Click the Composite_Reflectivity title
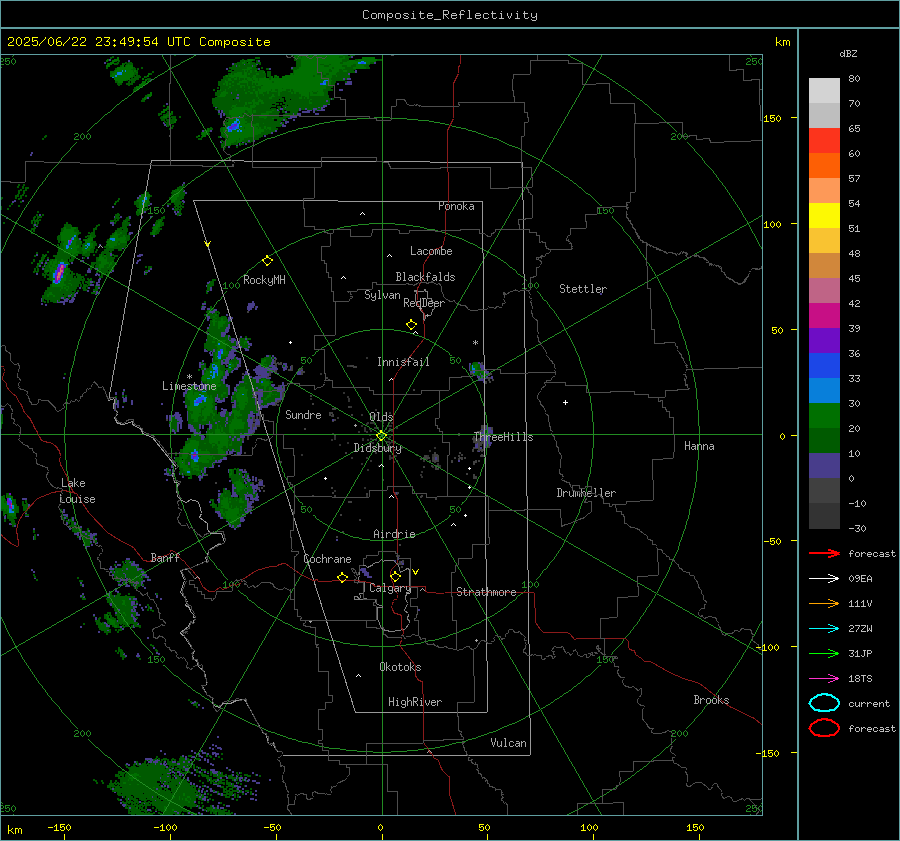Screen dimensions: 900x841 449,15
